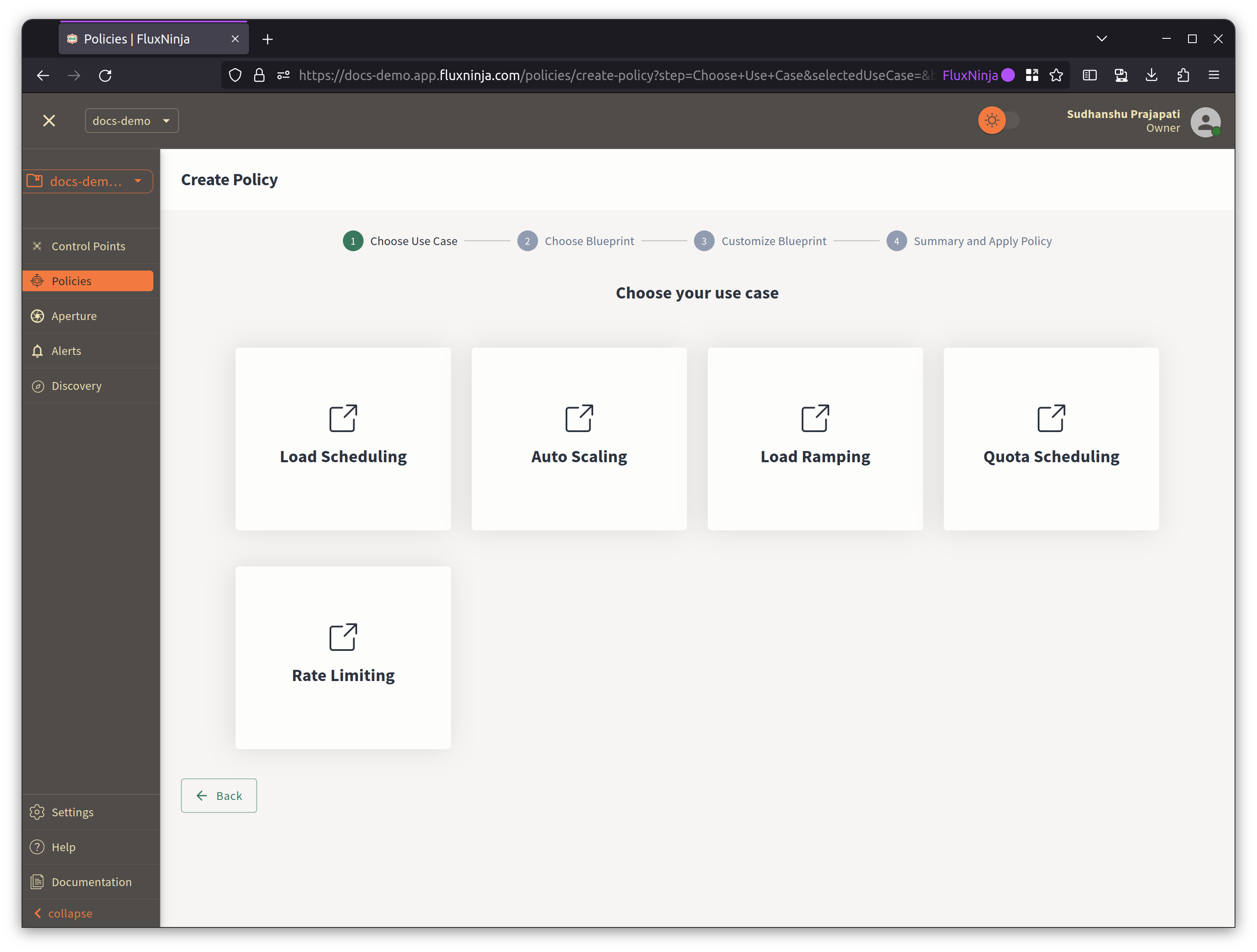Click the Discovery sidebar icon
The height and width of the screenshot is (952, 1257).
37,386
